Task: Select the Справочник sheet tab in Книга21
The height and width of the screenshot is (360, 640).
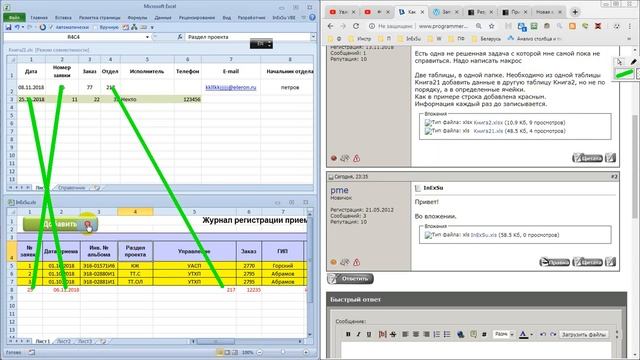Action: [x=72, y=188]
